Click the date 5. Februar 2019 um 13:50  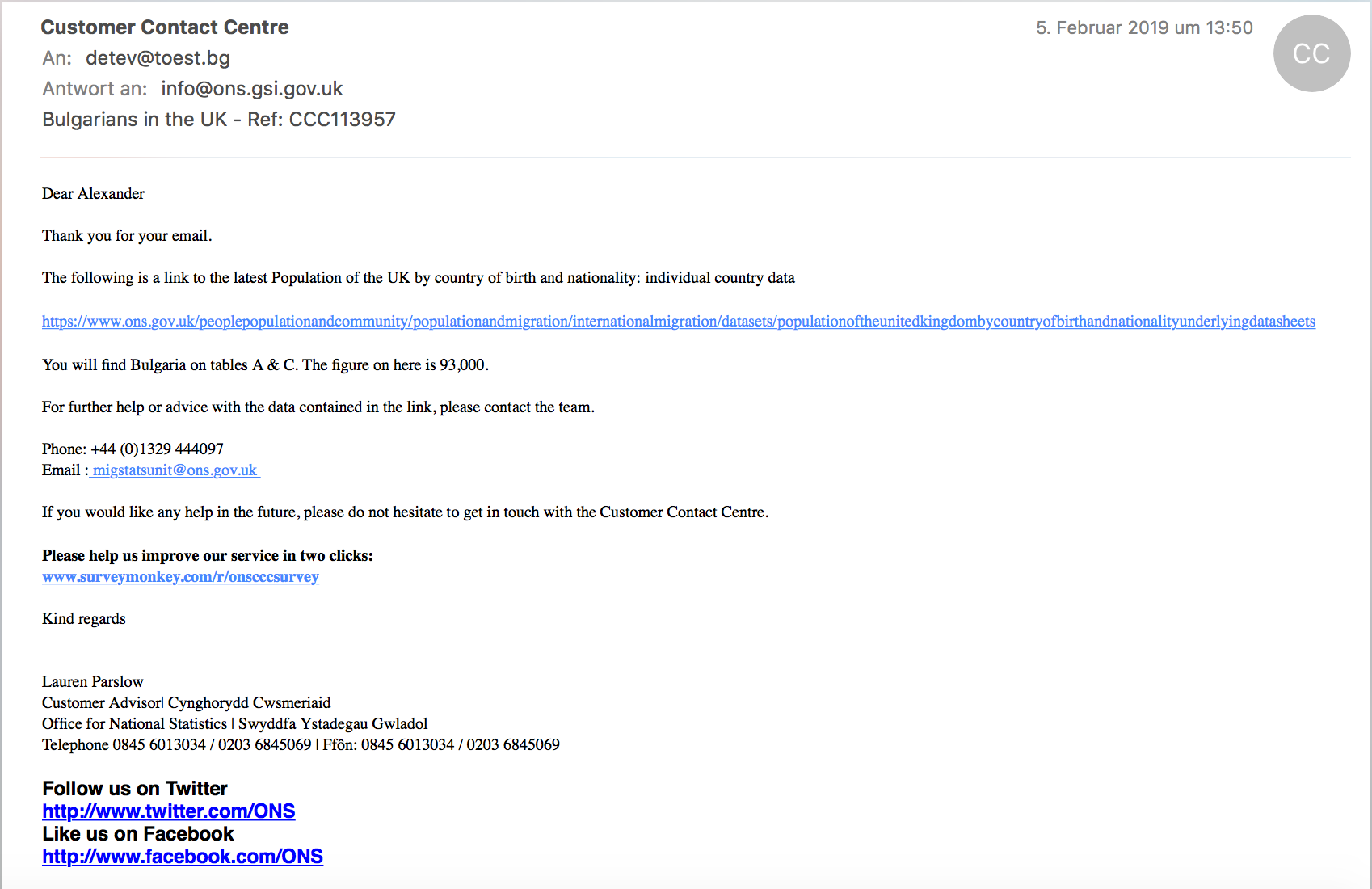tap(1144, 27)
